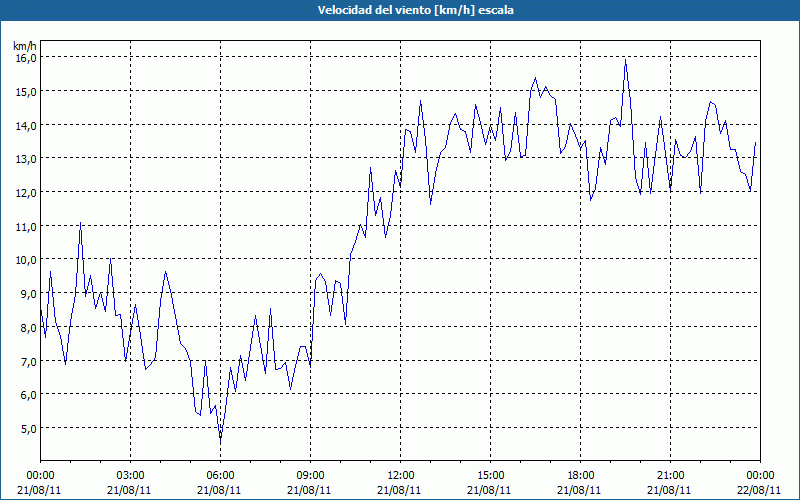Viewport: 800px width, 500px height.
Task: Click the '5,0' y-axis value
Action: pyautogui.click(x=29, y=429)
